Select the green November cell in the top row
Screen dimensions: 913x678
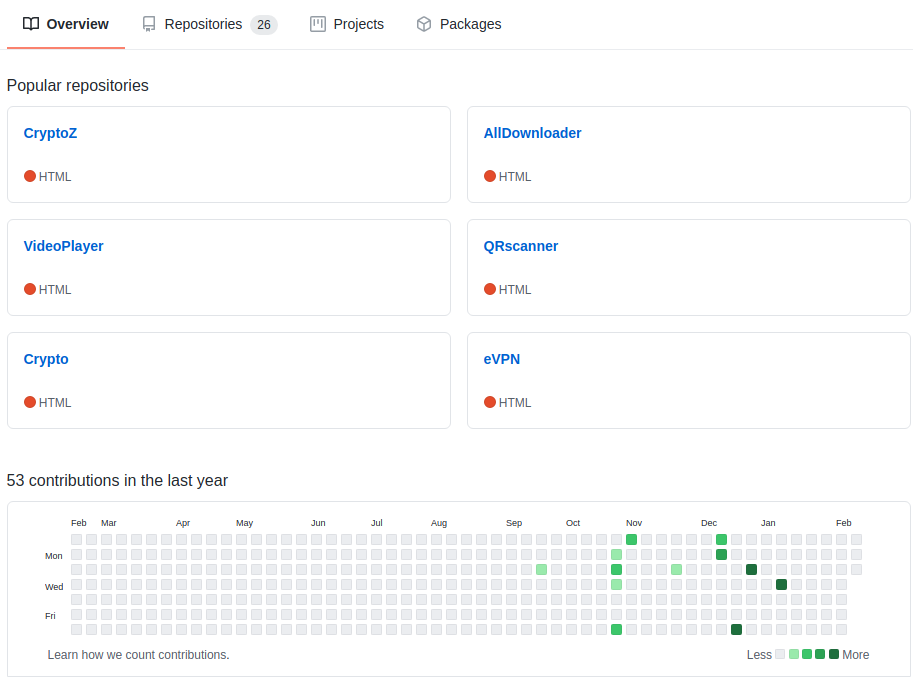pos(631,539)
